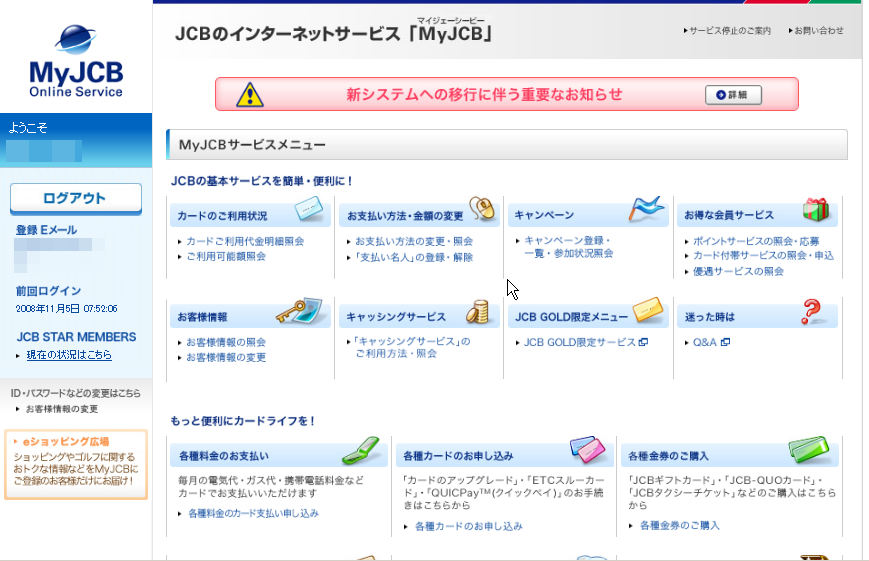Click the blue flag icon beside キャンペーン
The height and width of the screenshot is (561, 869).
click(646, 208)
